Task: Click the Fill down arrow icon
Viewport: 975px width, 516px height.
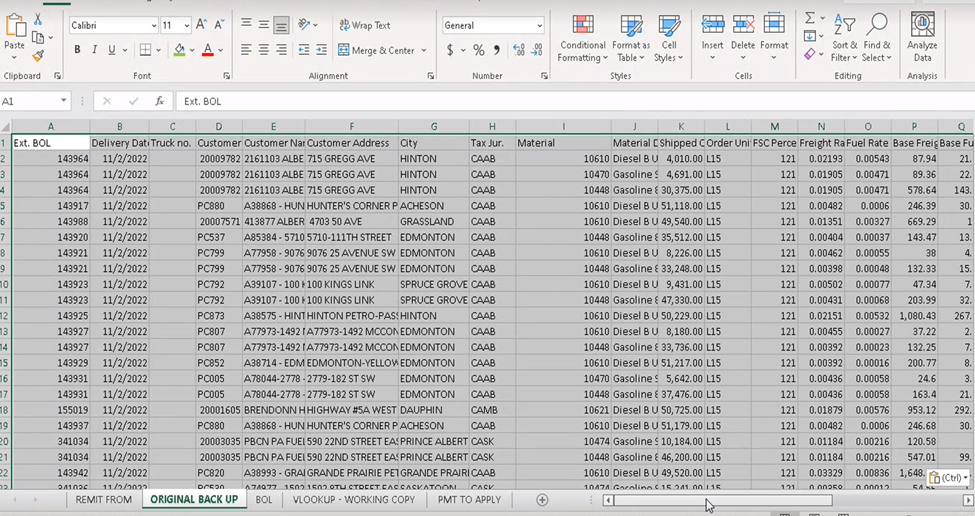Action: (x=810, y=36)
